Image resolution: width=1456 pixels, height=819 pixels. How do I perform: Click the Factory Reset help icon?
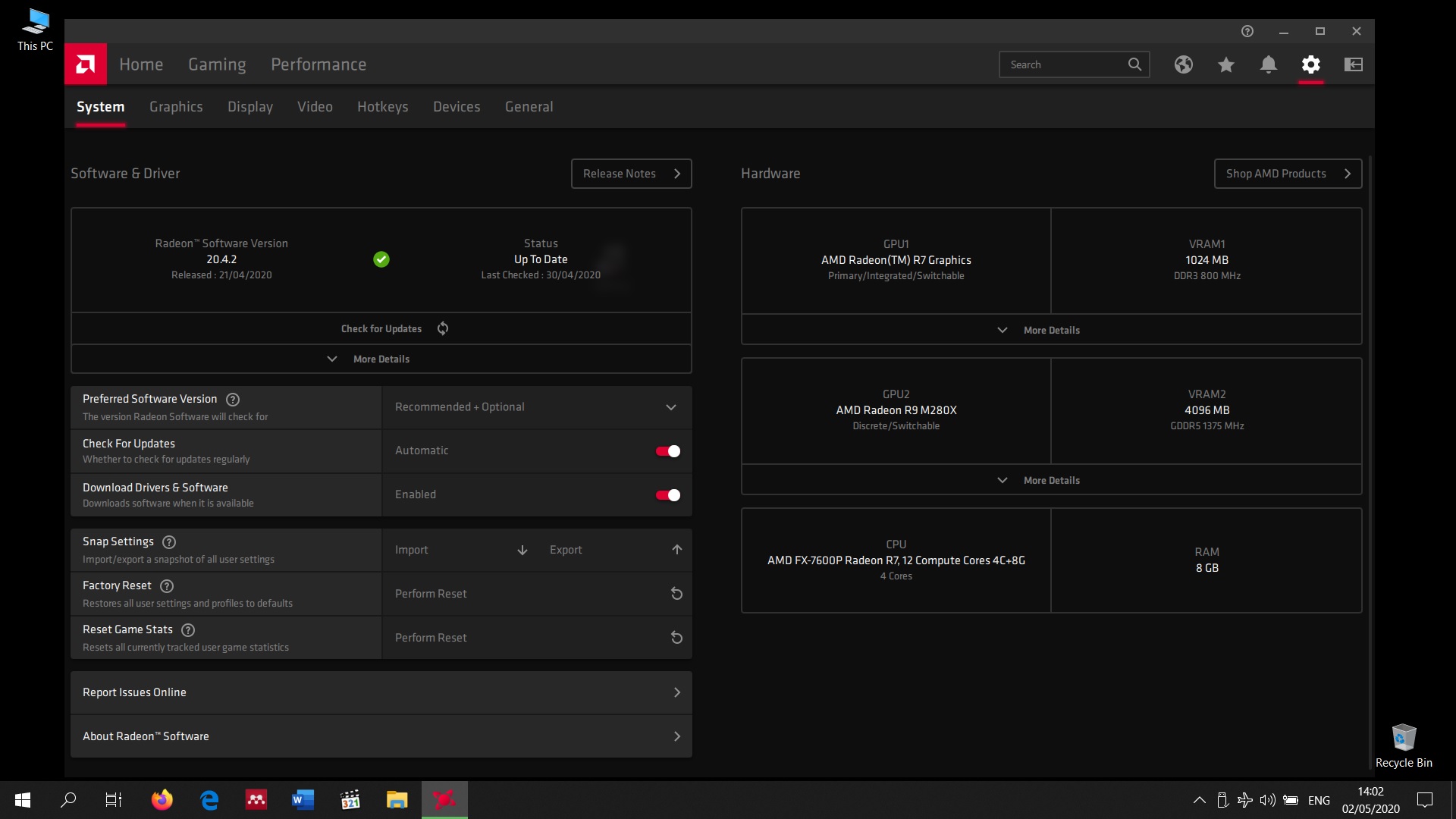(167, 586)
